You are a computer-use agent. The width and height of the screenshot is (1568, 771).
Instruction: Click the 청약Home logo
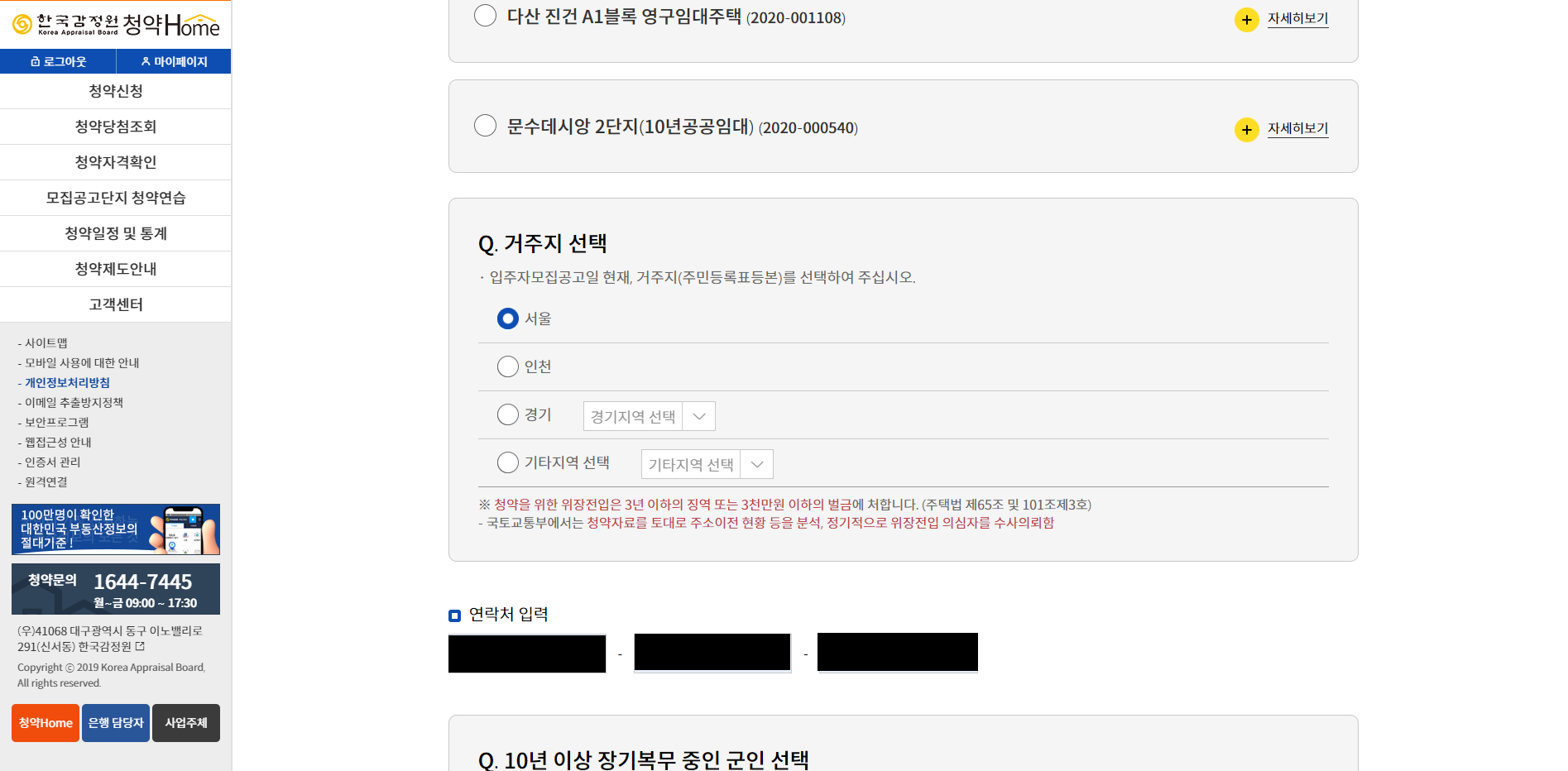(x=116, y=25)
